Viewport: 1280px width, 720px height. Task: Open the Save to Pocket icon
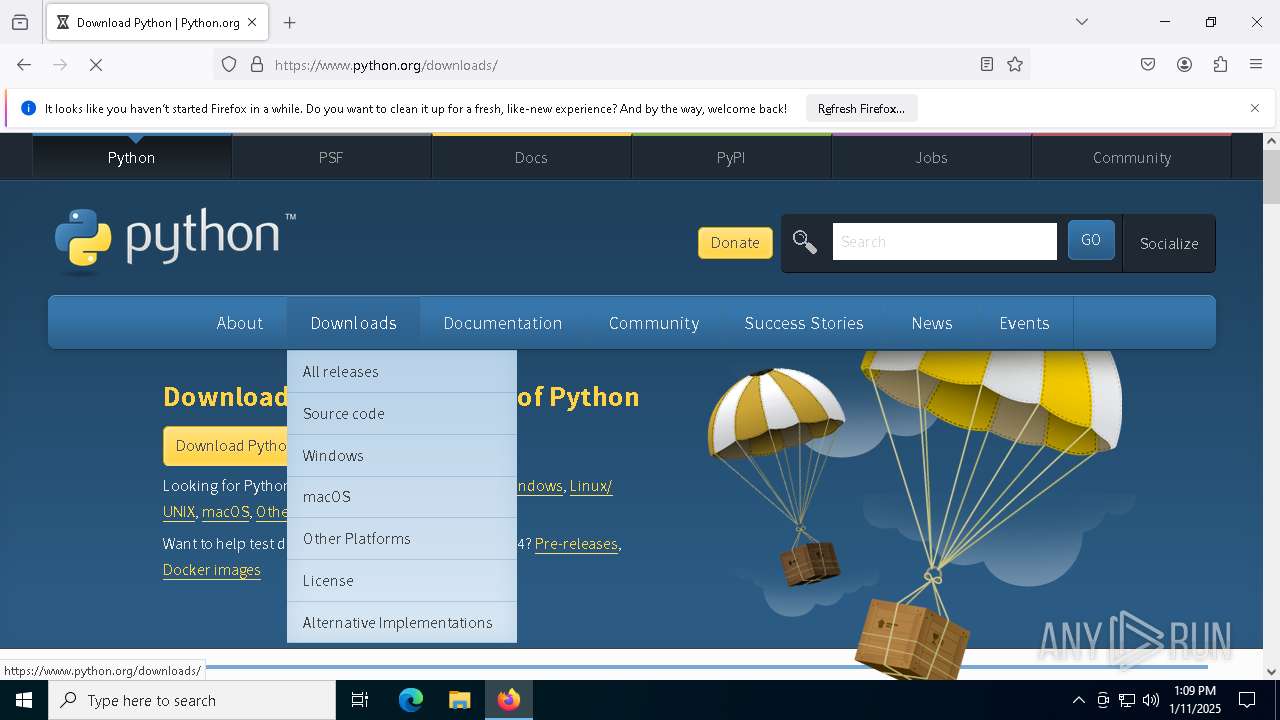click(1148, 65)
